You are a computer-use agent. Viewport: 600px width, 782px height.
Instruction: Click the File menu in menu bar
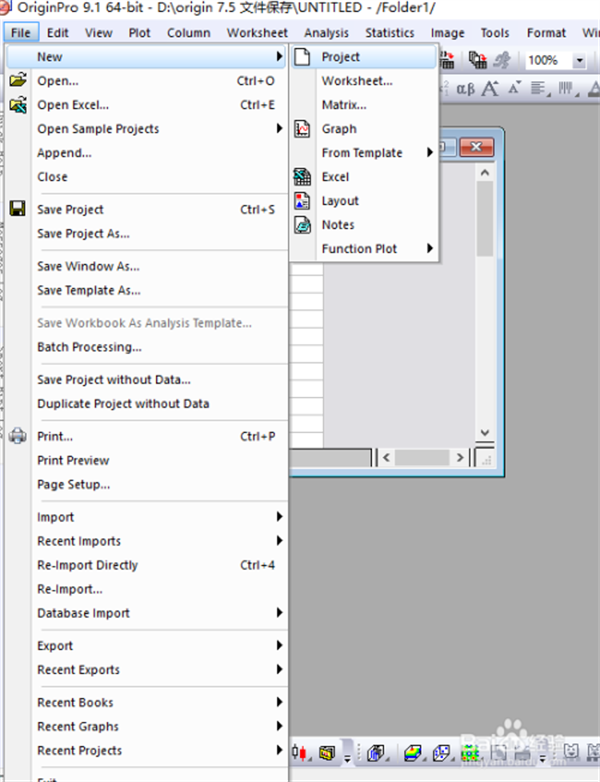(x=21, y=33)
